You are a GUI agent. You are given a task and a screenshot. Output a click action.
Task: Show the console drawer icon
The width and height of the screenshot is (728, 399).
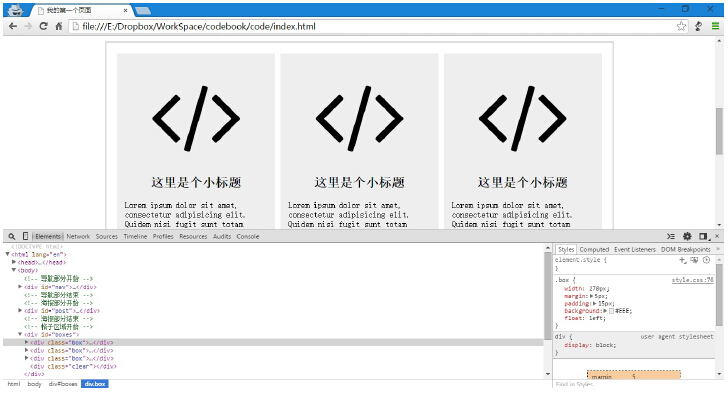coord(671,236)
